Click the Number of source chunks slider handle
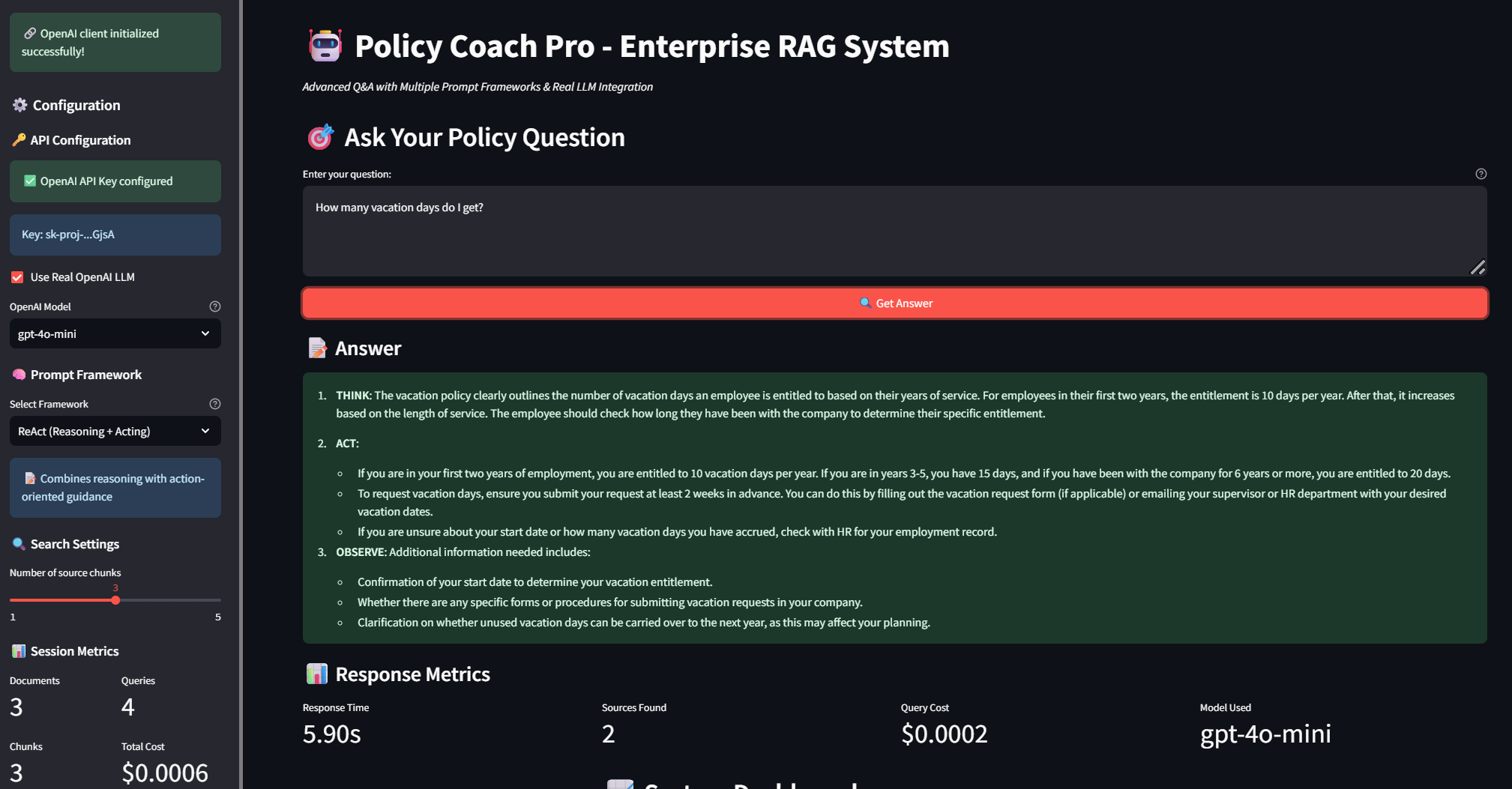Image resolution: width=1512 pixels, height=789 pixels. pyautogui.click(x=115, y=600)
